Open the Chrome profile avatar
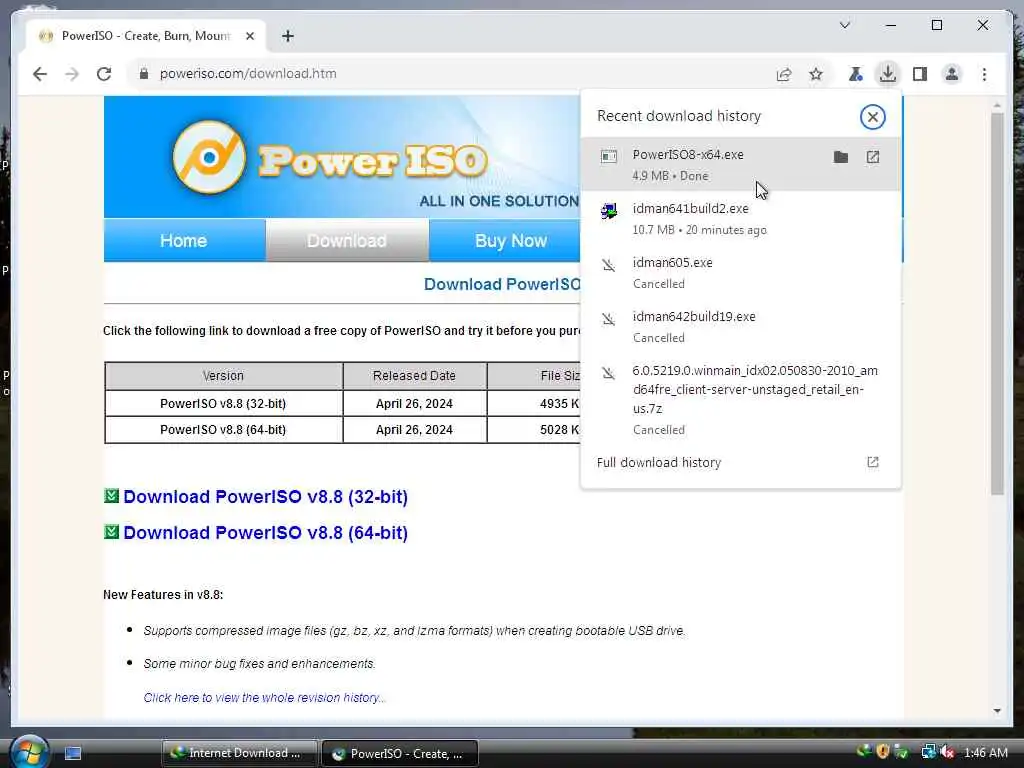The image size is (1024, 768). [952, 74]
